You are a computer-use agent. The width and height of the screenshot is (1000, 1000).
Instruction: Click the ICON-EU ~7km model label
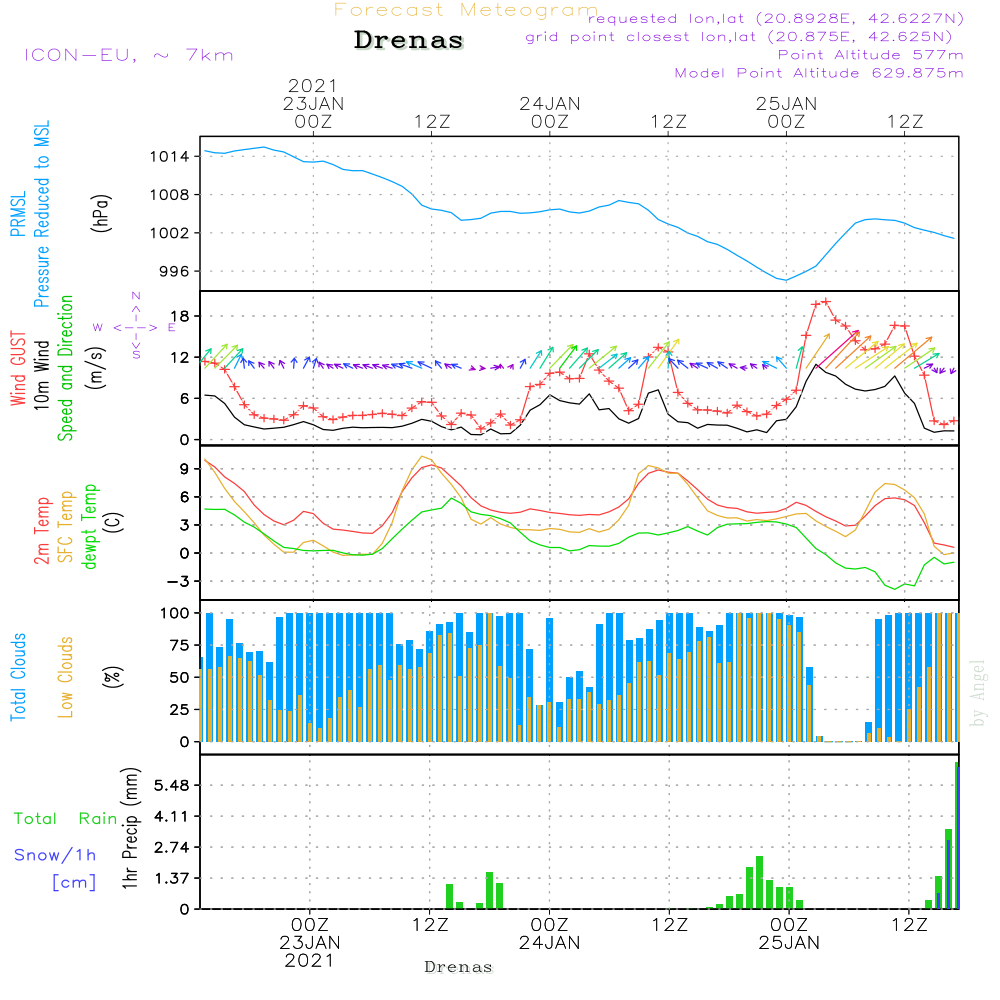tap(128, 55)
